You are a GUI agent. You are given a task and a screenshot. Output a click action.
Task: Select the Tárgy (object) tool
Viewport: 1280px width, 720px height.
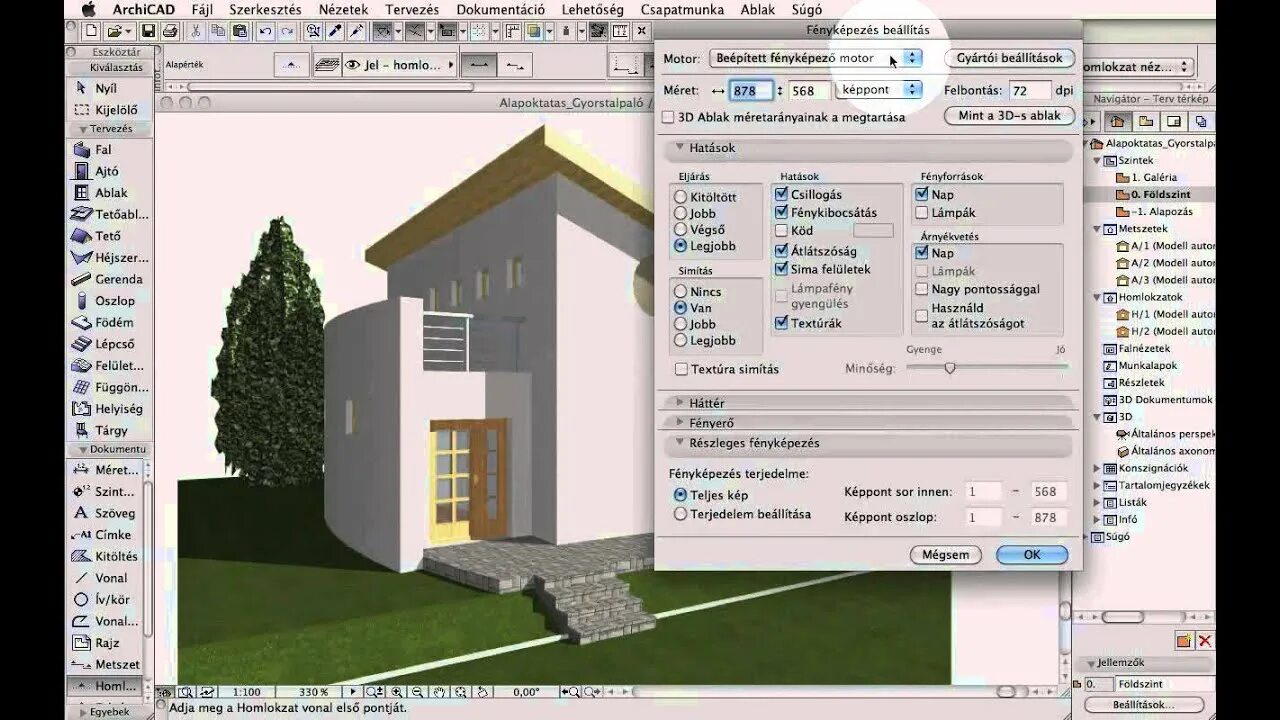107,430
